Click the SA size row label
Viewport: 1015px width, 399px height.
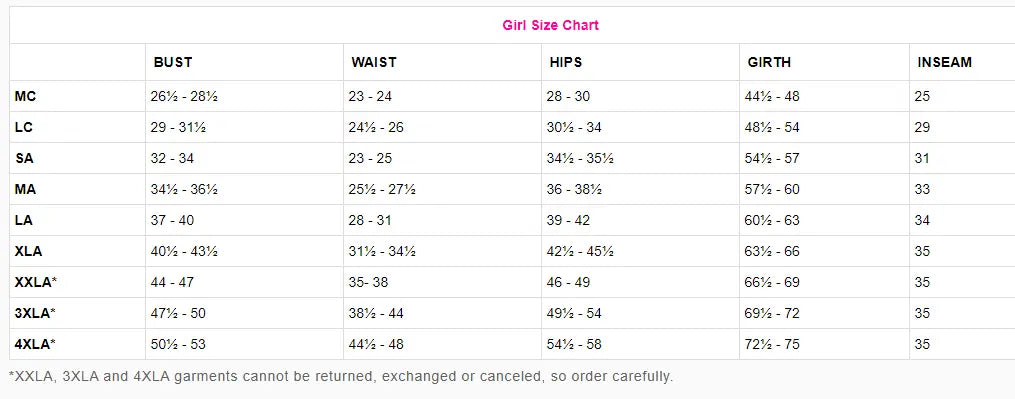24,158
